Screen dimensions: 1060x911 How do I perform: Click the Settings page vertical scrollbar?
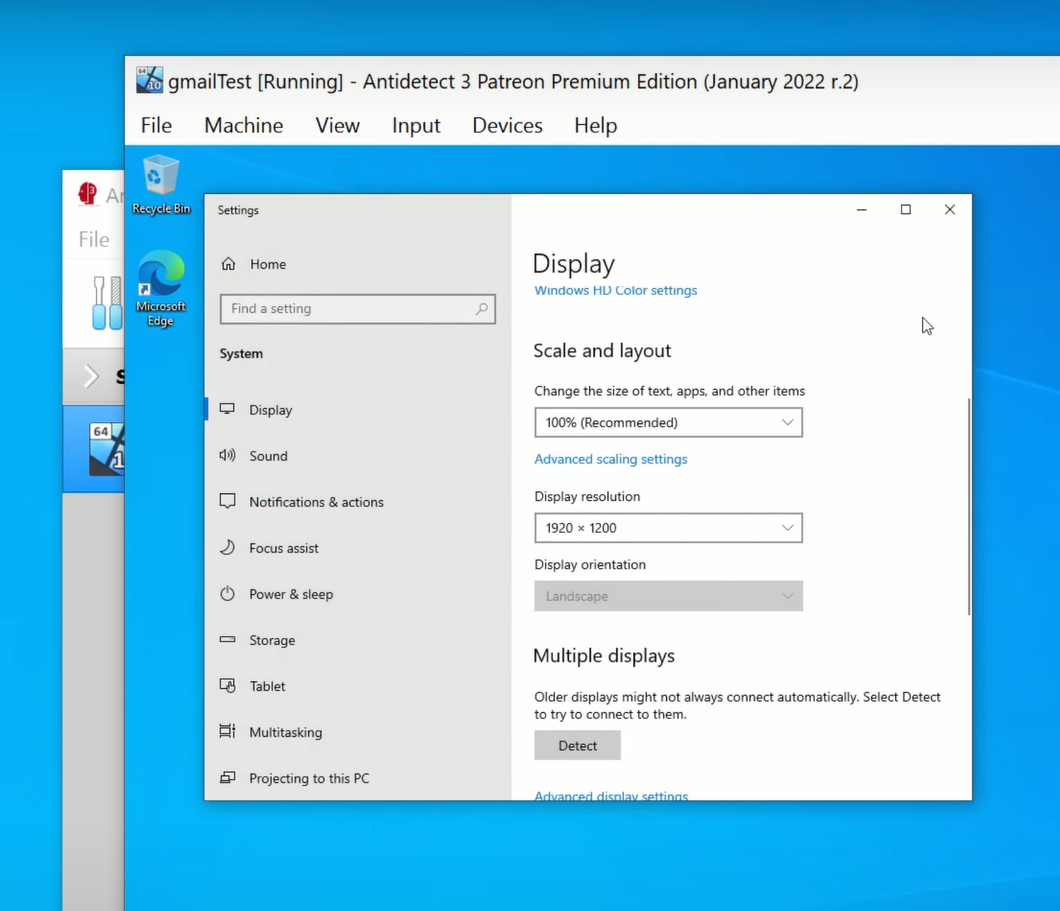(x=969, y=506)
